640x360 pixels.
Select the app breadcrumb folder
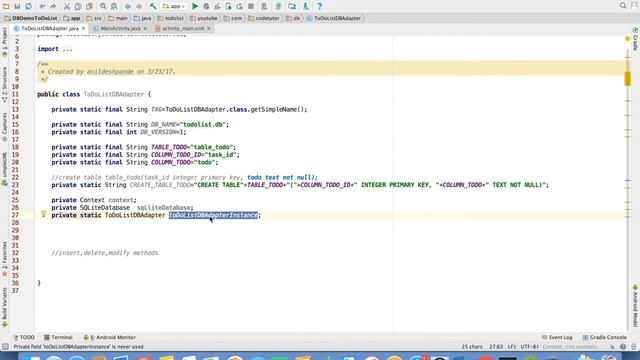click(x=72, y=18)
